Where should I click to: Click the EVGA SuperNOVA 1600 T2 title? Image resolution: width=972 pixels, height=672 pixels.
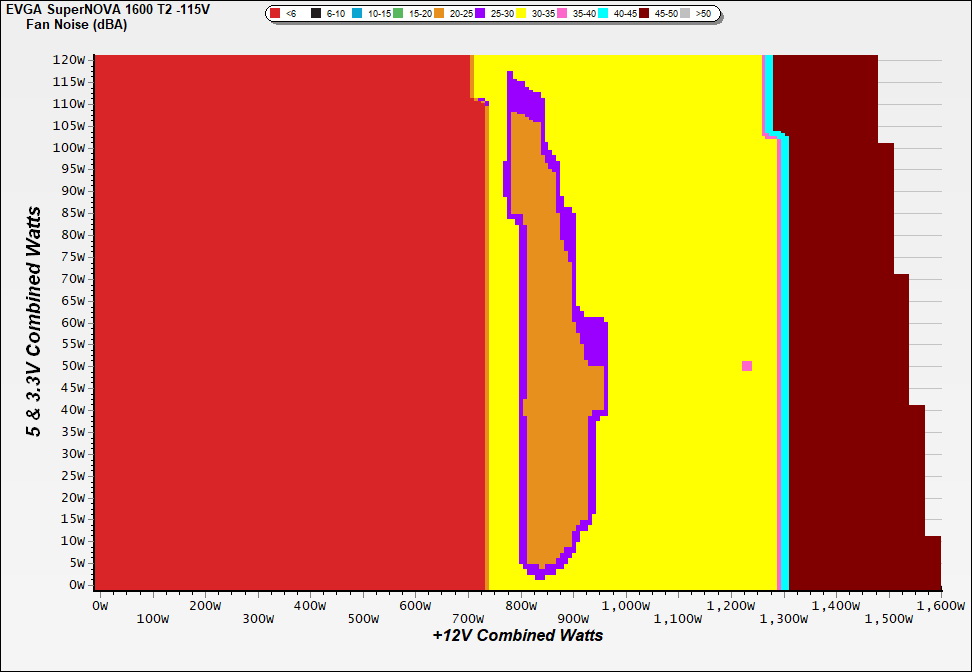[x=108, y=9]
